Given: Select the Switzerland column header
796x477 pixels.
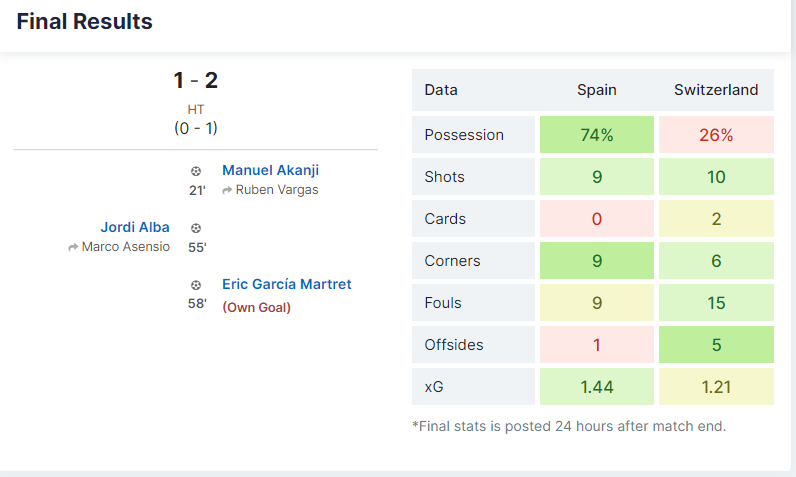Looking at the screenshot, I should coord(716,90).
